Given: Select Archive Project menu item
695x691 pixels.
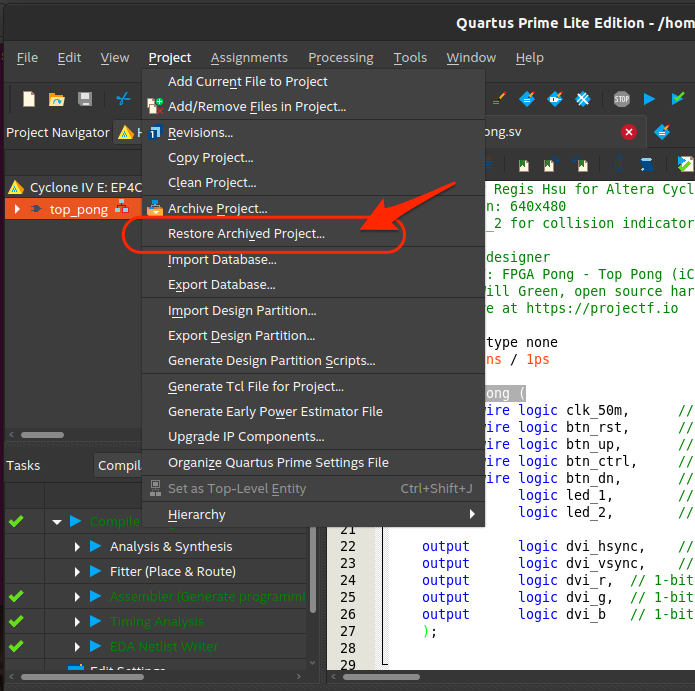Looking at the screenshot, I should 313,208.
